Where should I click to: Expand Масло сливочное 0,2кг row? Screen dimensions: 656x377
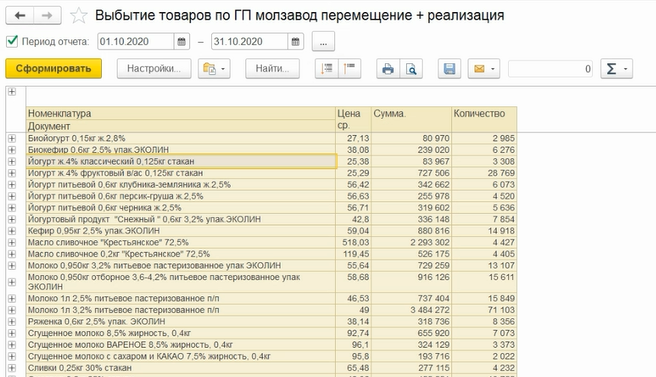point(12,254)
